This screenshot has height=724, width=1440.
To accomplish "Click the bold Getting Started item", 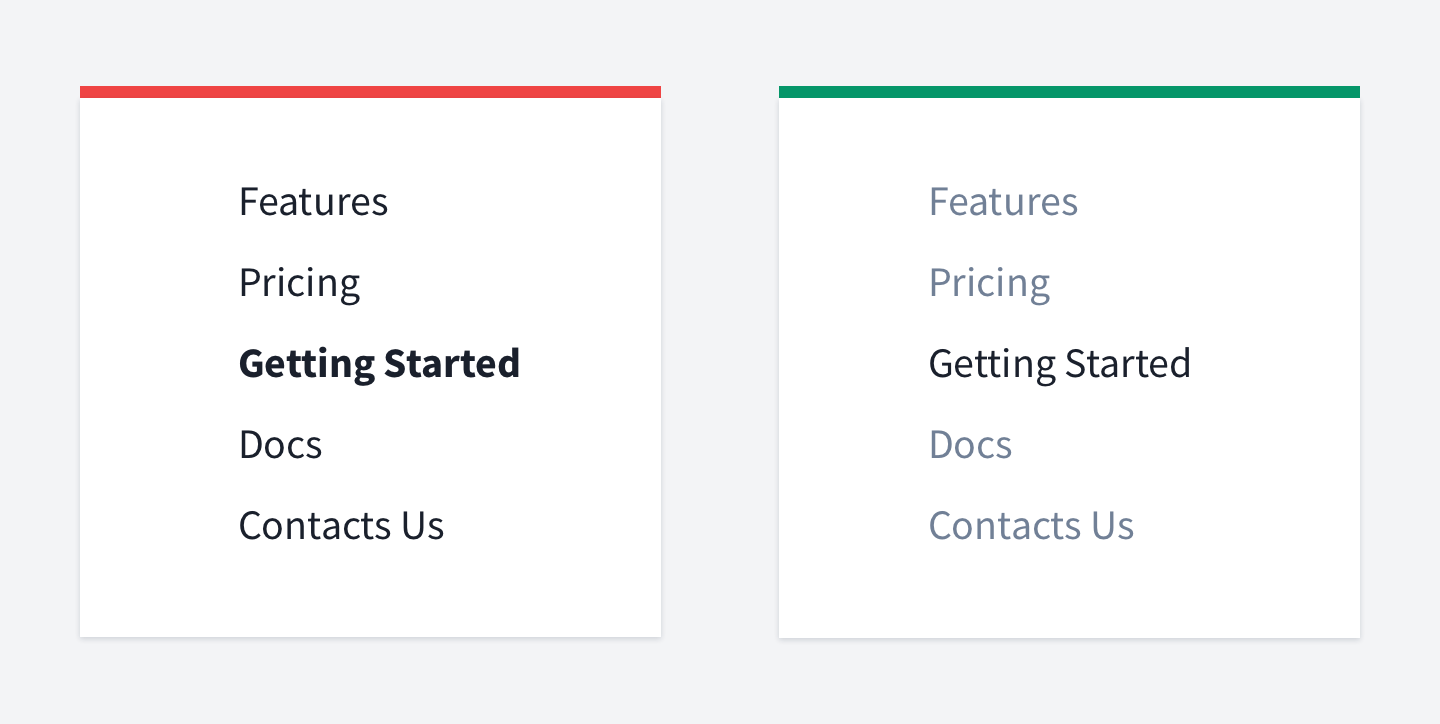I will click(379, 364).
